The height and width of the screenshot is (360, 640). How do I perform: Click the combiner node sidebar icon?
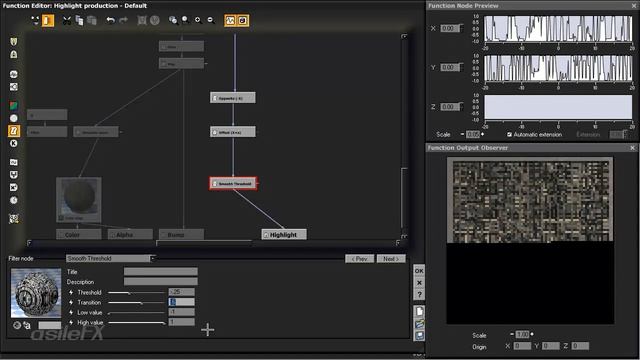click(13, 175)
